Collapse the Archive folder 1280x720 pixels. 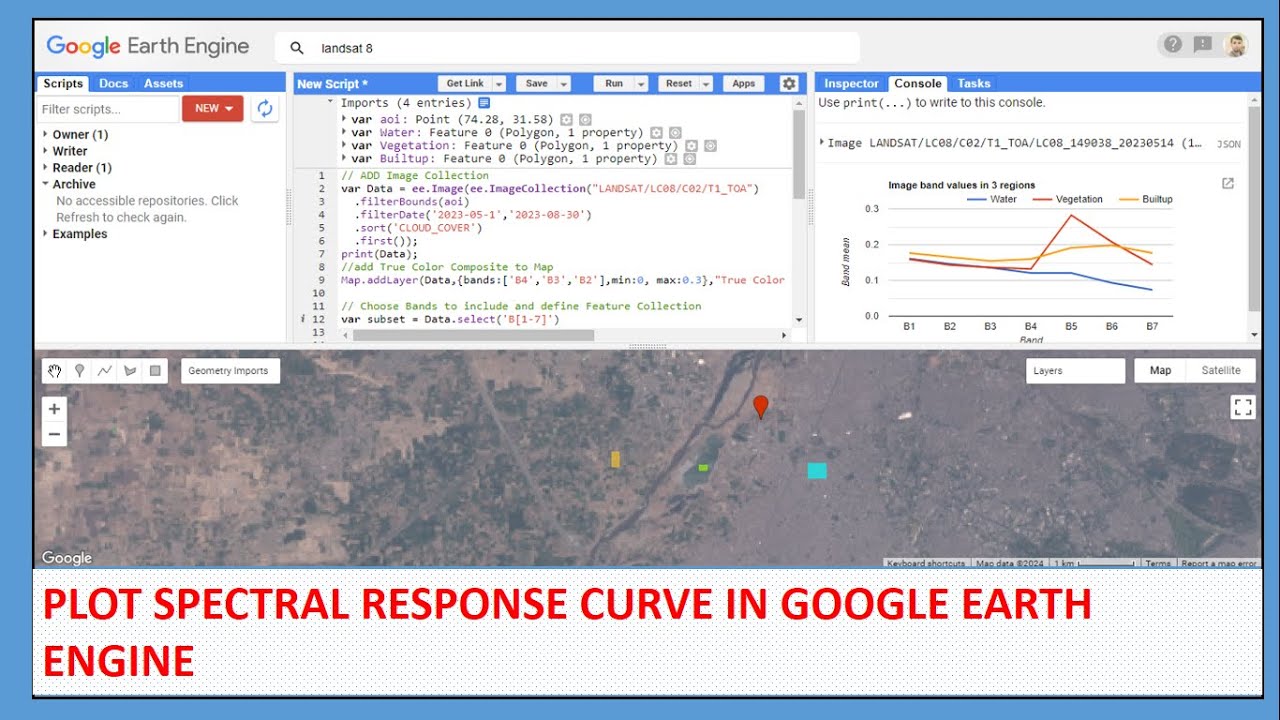(45, 184)
